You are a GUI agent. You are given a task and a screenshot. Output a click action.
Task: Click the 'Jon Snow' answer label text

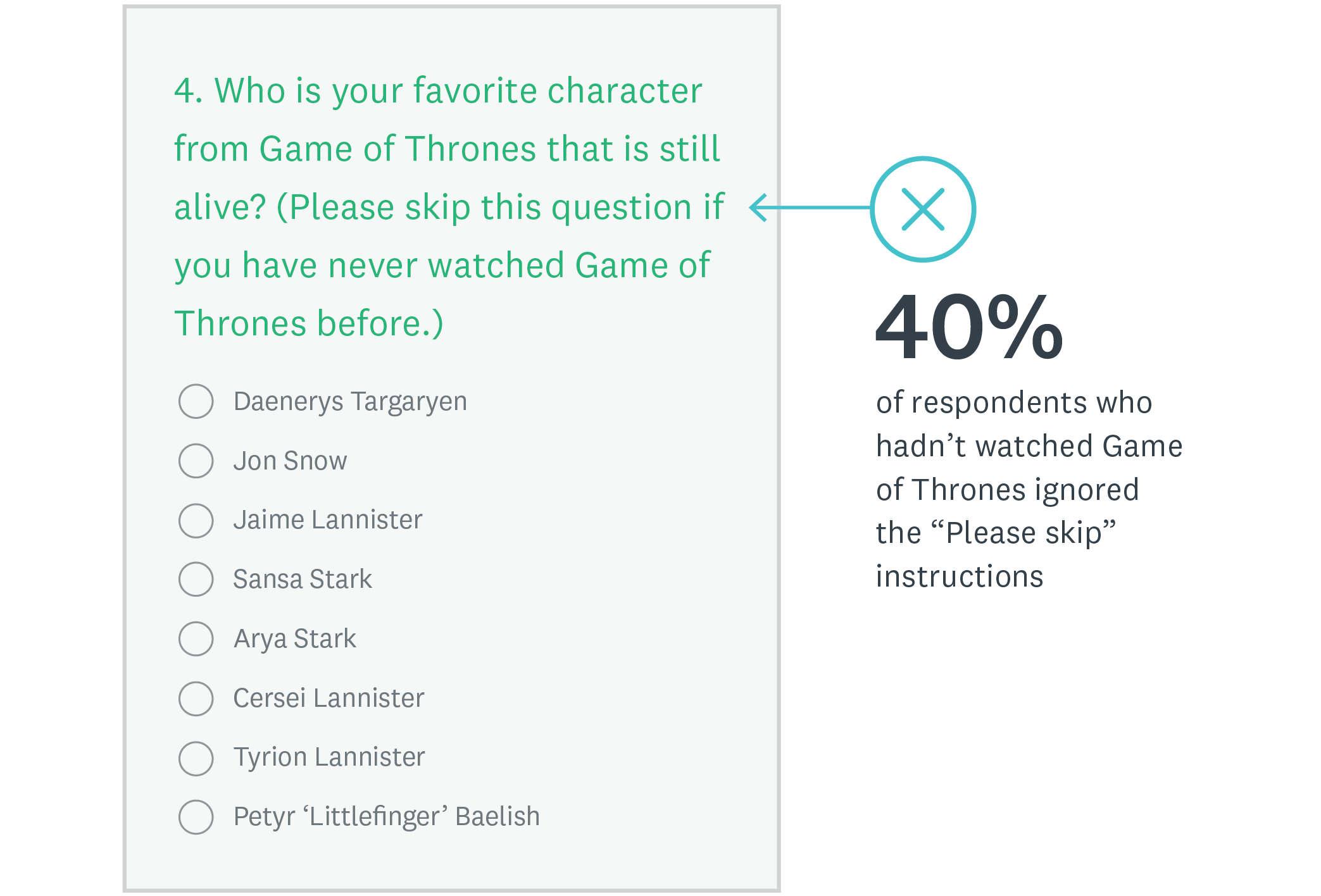tap(290, 461)
